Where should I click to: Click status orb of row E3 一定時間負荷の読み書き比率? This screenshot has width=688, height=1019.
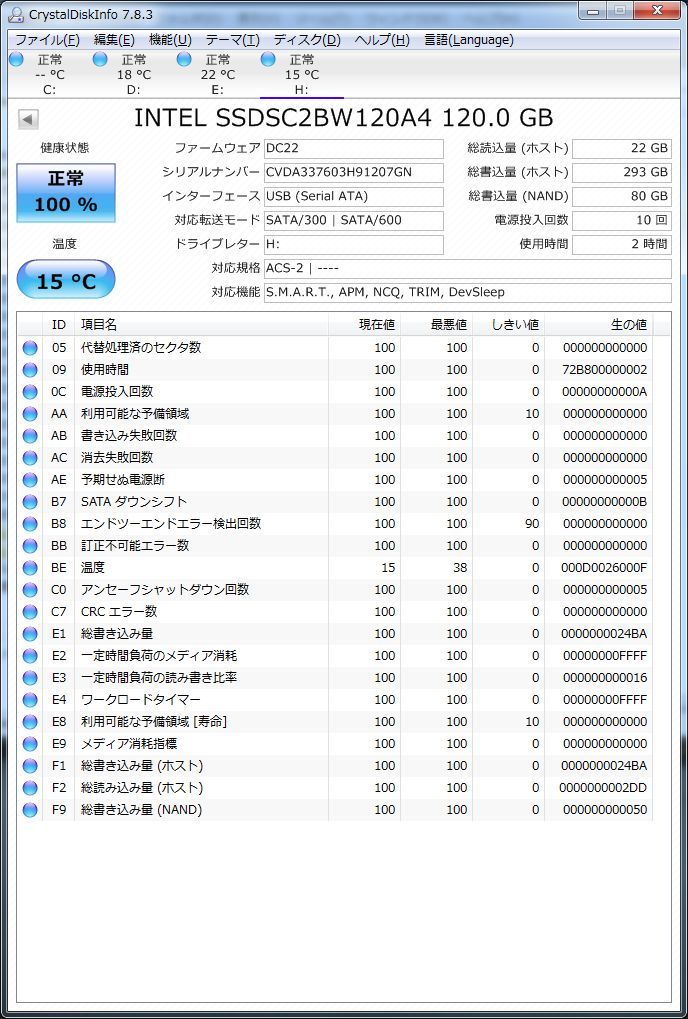(x=30, y=678)
